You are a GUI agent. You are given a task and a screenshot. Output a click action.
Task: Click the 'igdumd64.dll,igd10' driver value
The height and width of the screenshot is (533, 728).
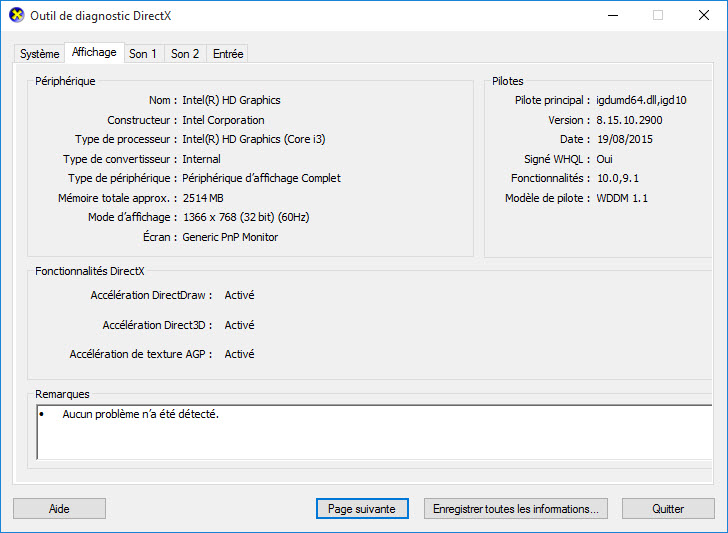641,100
